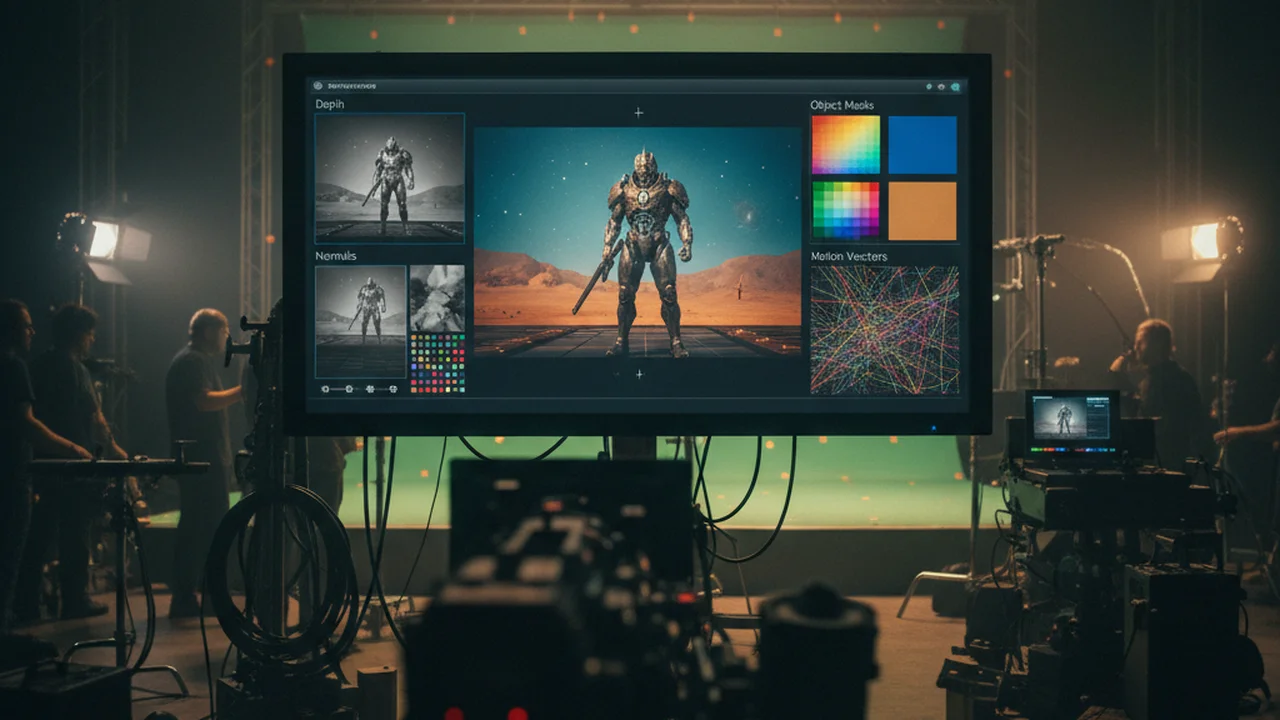This screenshot has height=720, width=1280.
Task: Click the second icon in the row below Normals
Action: tap(349, 389)
